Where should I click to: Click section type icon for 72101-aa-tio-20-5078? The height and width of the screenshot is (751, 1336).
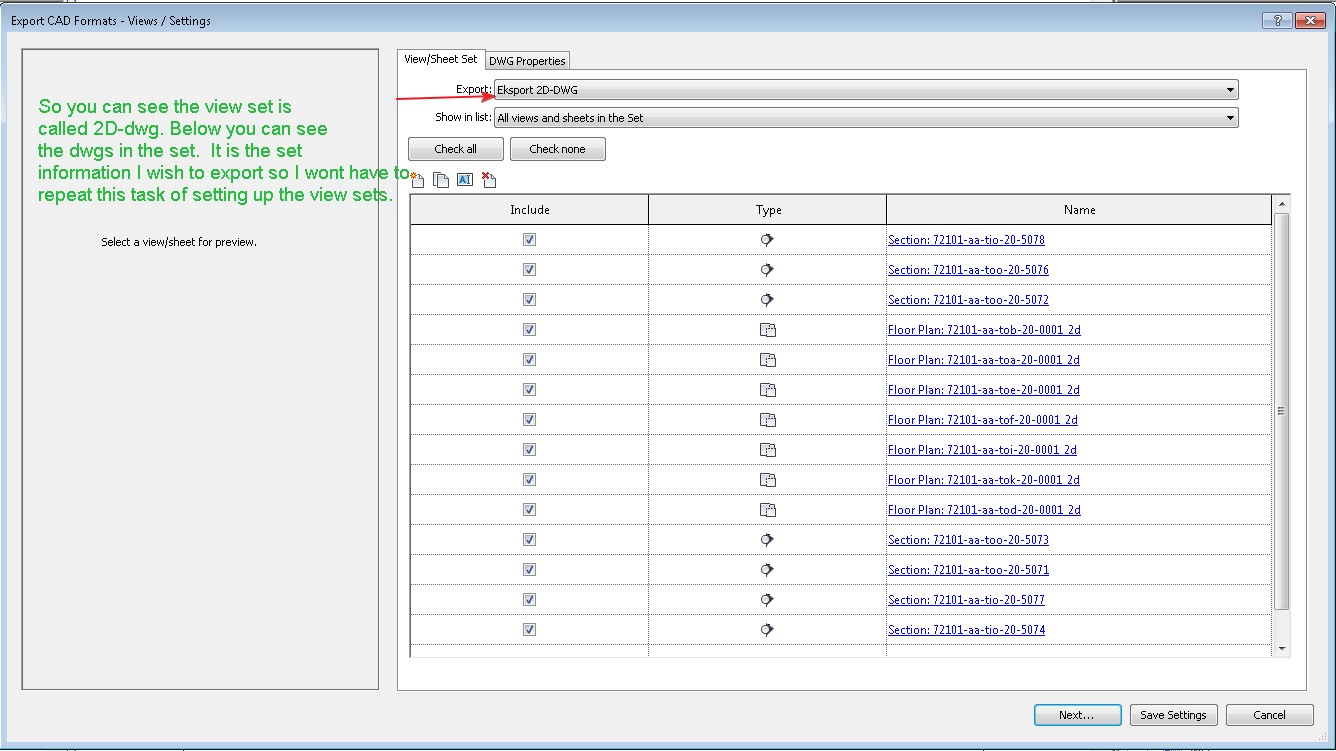tap(767, 240)
